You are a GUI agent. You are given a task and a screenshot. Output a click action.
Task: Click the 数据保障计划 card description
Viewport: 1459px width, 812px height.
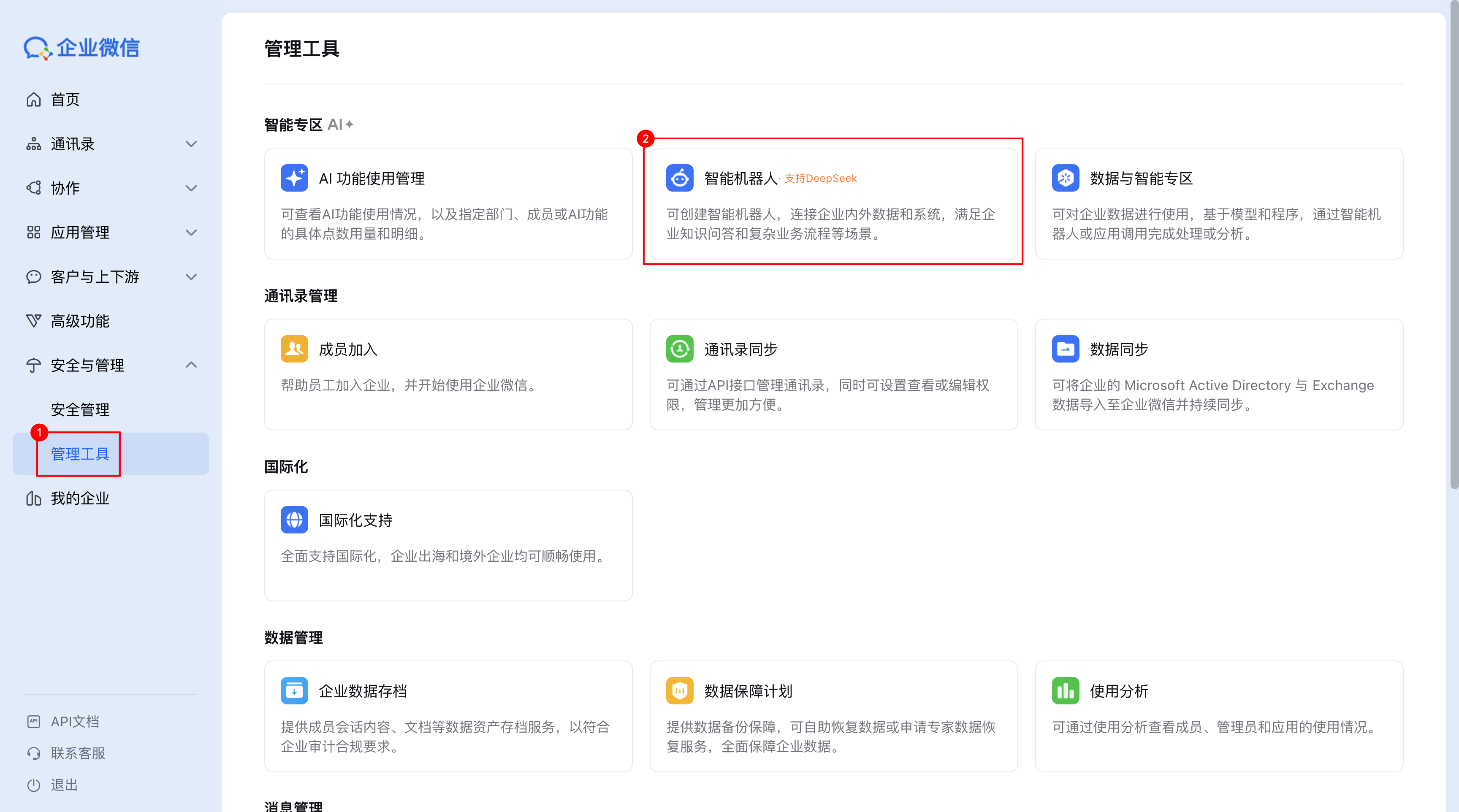(830, 737)
